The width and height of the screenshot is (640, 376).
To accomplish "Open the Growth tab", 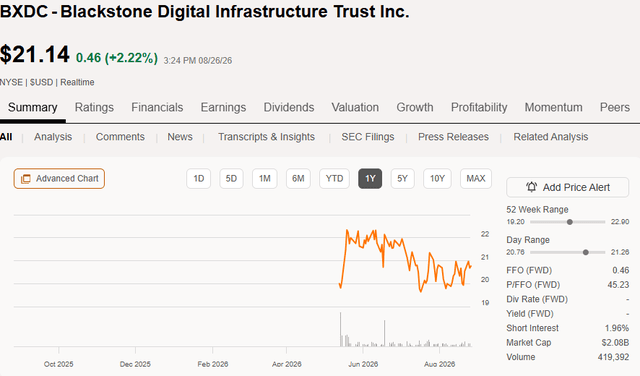I will coord(415,107).
